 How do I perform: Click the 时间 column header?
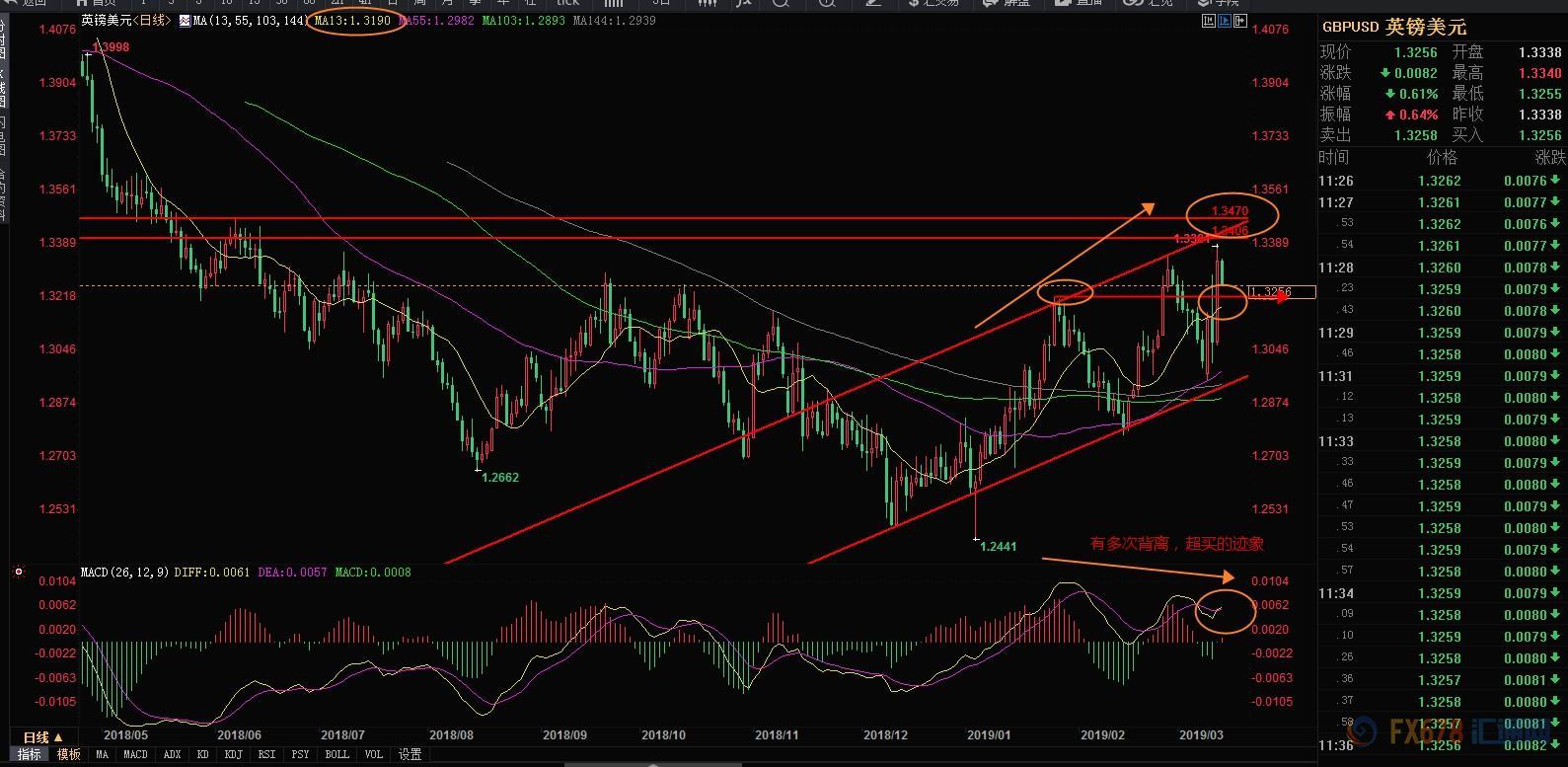[x=1334, y=157]
